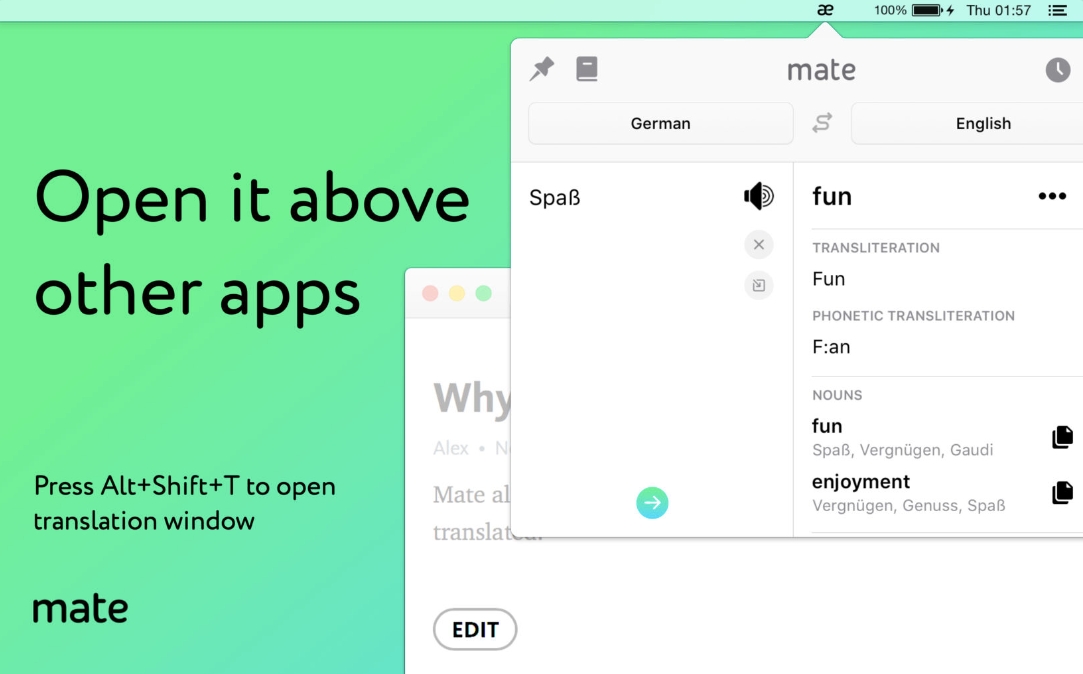Image resolution: width=1083 pixels, height=674 pixels.
Task: Copy the noun translation fun
Action: tap(1062, 437)
